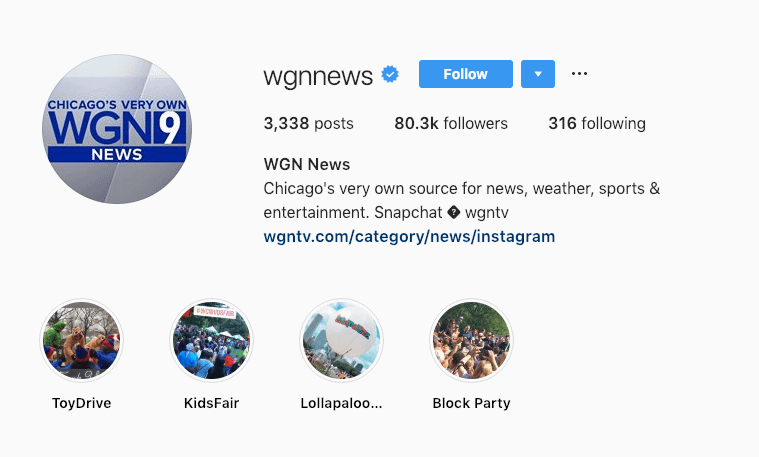Expand suggested accounts dropdown arrow beside Follow
The height and width of the screenshot is (457, 759).
coord(538,74)
